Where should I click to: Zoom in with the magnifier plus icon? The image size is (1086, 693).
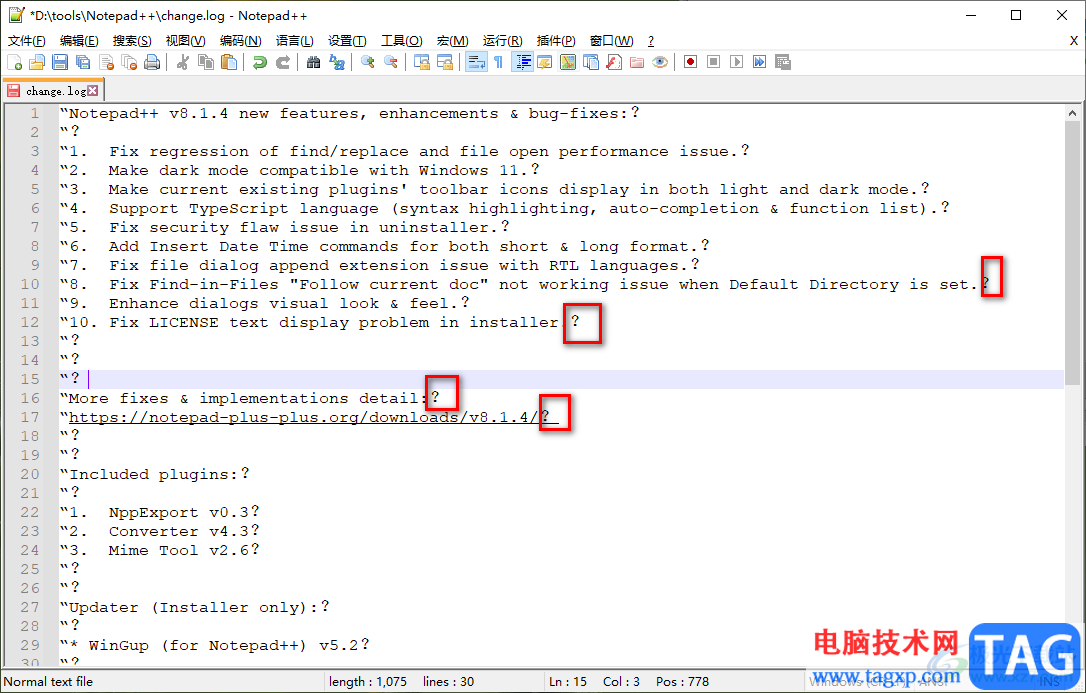point(367,62)
